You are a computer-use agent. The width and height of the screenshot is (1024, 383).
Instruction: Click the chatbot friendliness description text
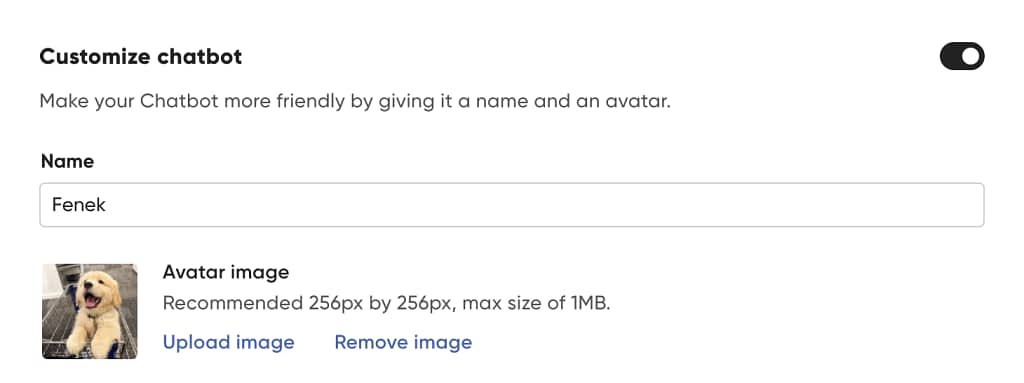(x=355, y=101)
